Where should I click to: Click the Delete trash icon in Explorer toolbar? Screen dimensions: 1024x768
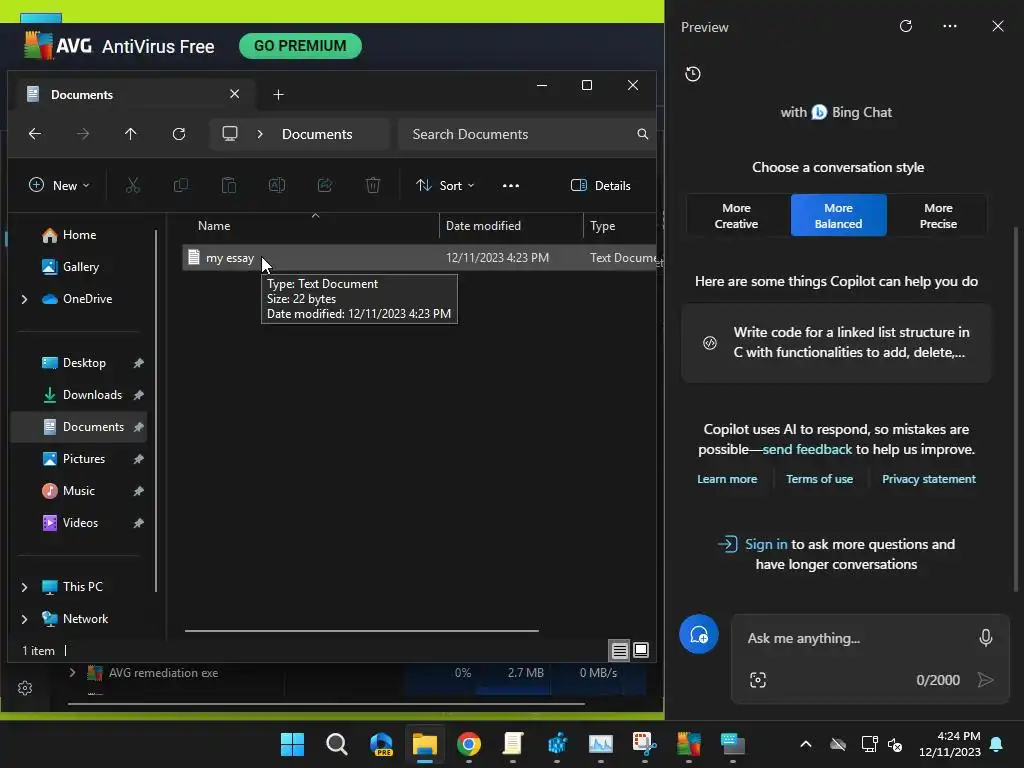(373, 185)
